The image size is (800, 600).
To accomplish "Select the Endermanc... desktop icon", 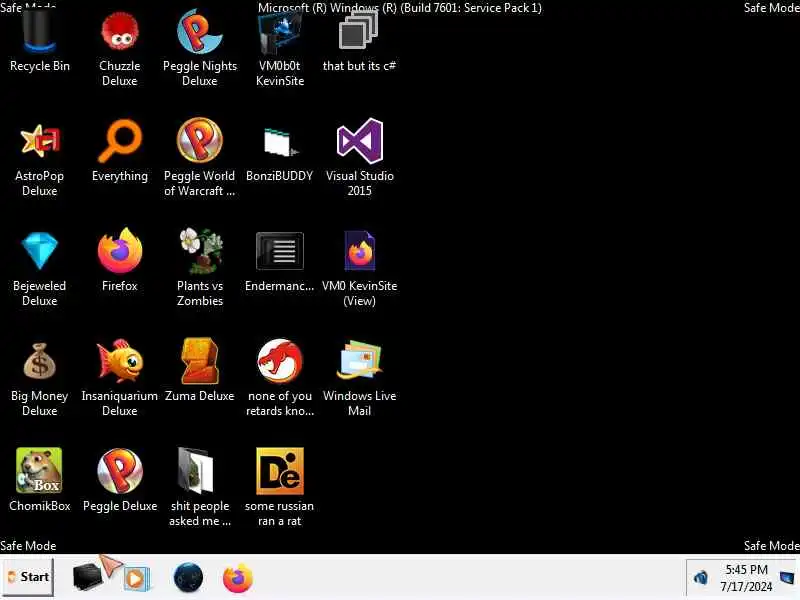I will (x=280, y=251).
